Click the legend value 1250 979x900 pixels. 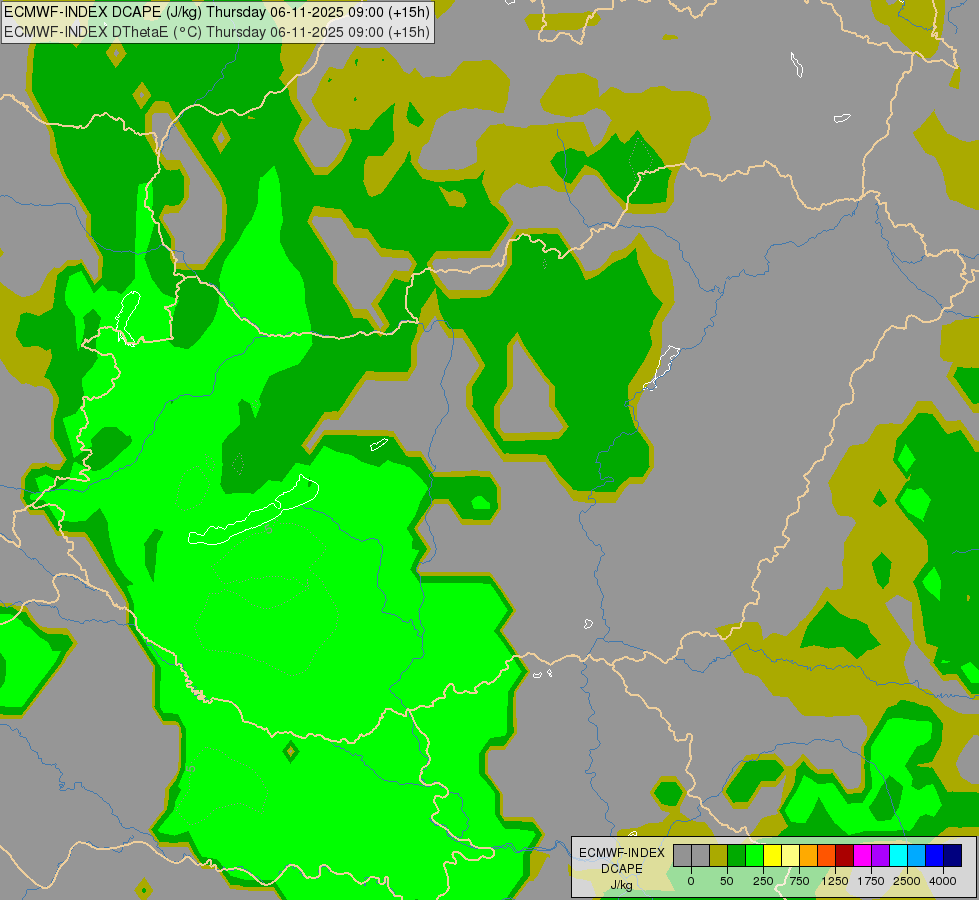835,881
